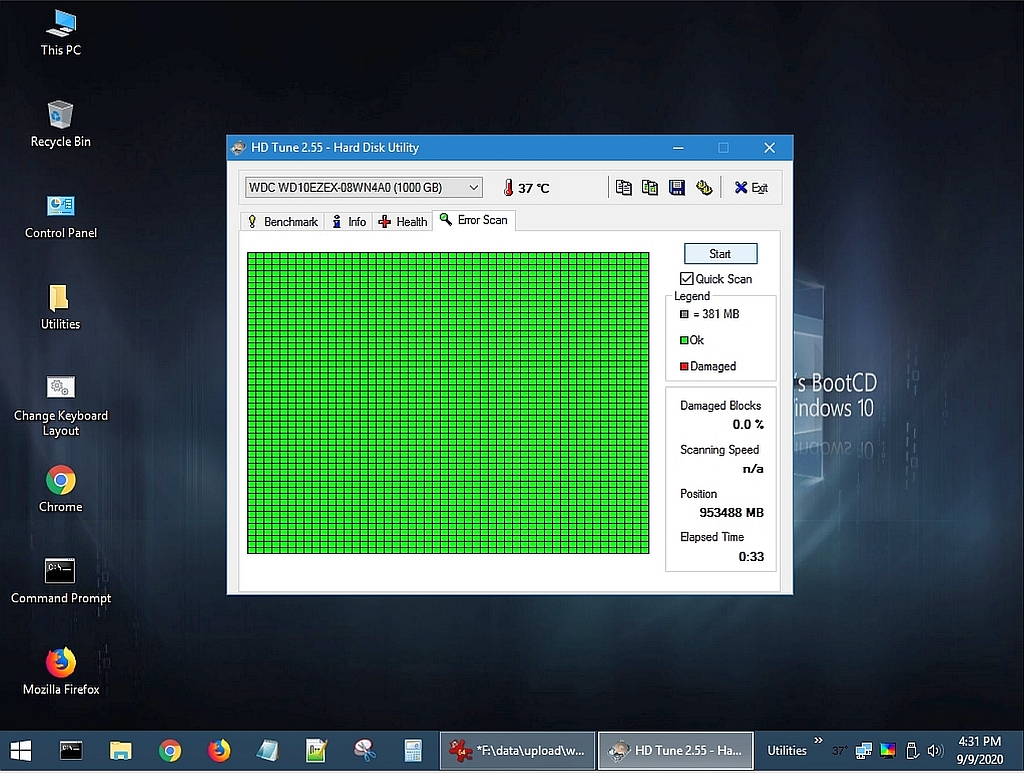This screenshot has width=1024, height=773.
Task: Open the snipping tool taskbar icon
Action: (x=364, y=751)
